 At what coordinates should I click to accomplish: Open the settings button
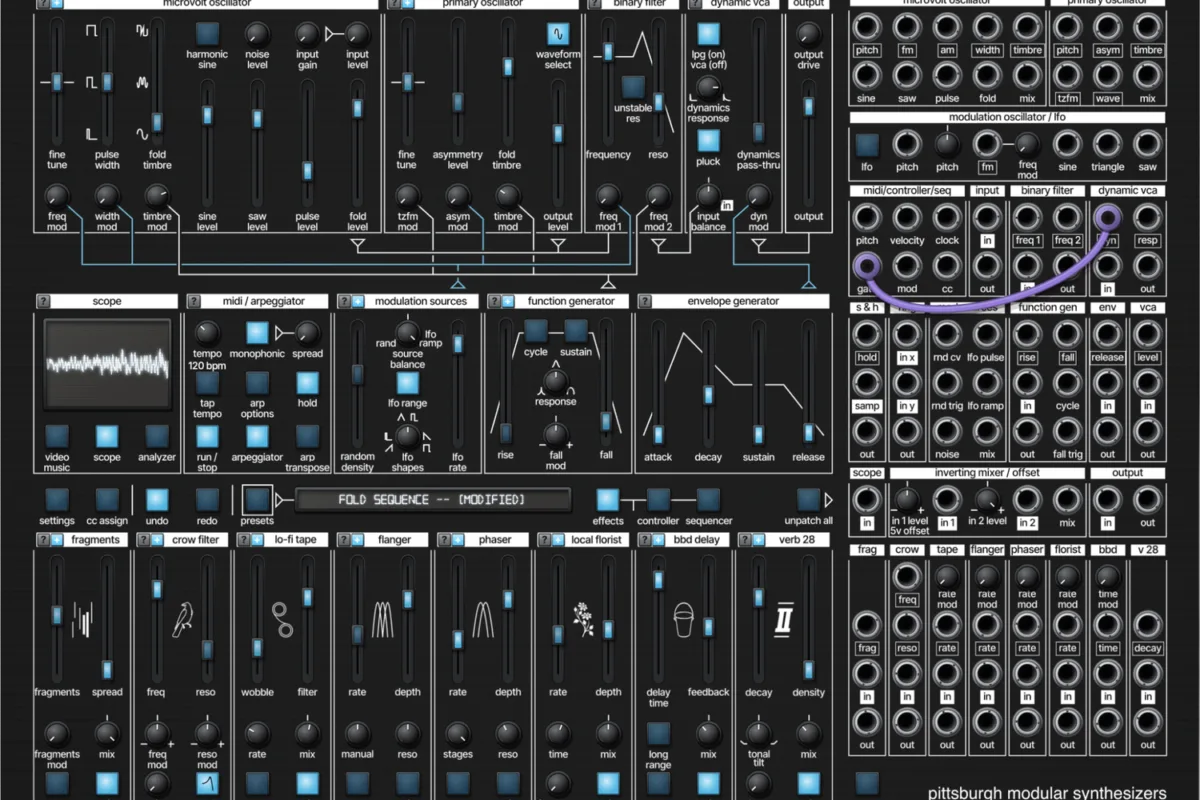pos(57,499)
